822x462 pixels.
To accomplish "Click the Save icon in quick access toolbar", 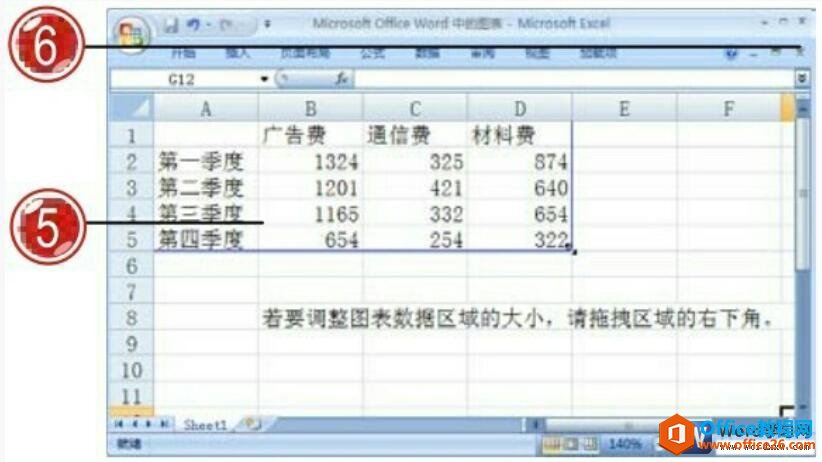I will coord(170,25).
